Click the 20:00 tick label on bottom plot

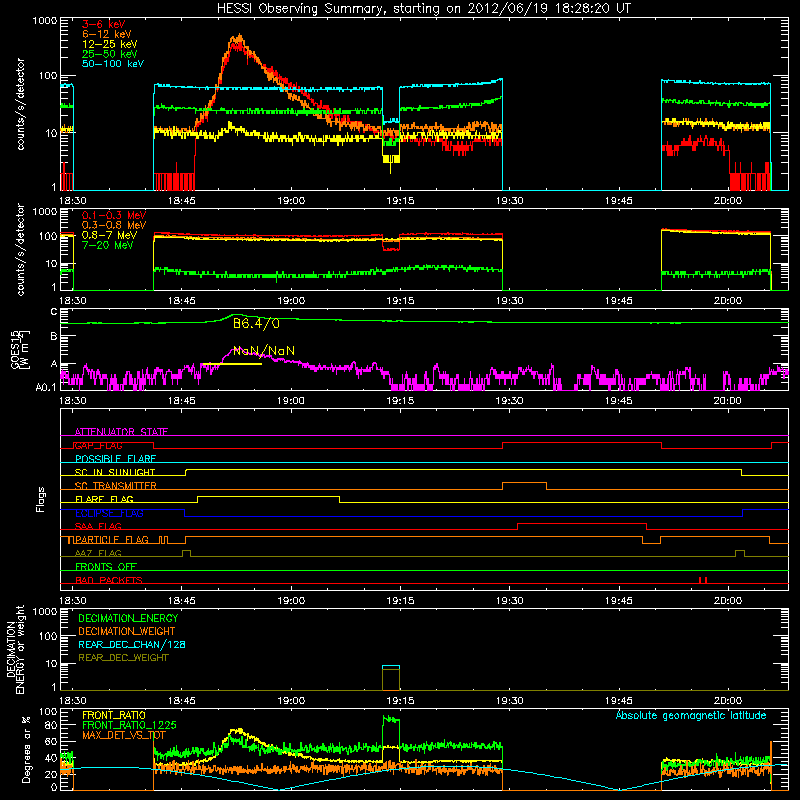click(728, 701)
